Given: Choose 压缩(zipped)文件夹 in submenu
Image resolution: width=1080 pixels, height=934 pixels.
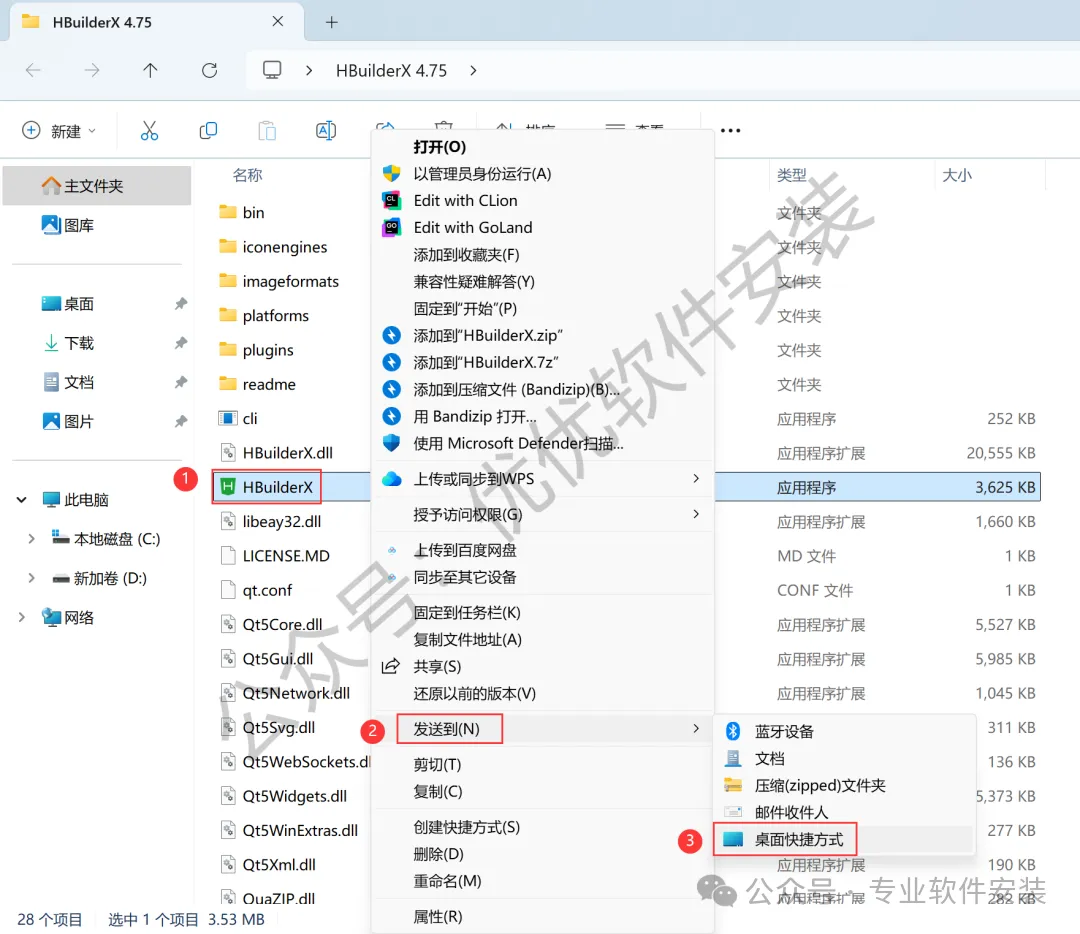Looking at the screenshot, I should coord(820,785).
